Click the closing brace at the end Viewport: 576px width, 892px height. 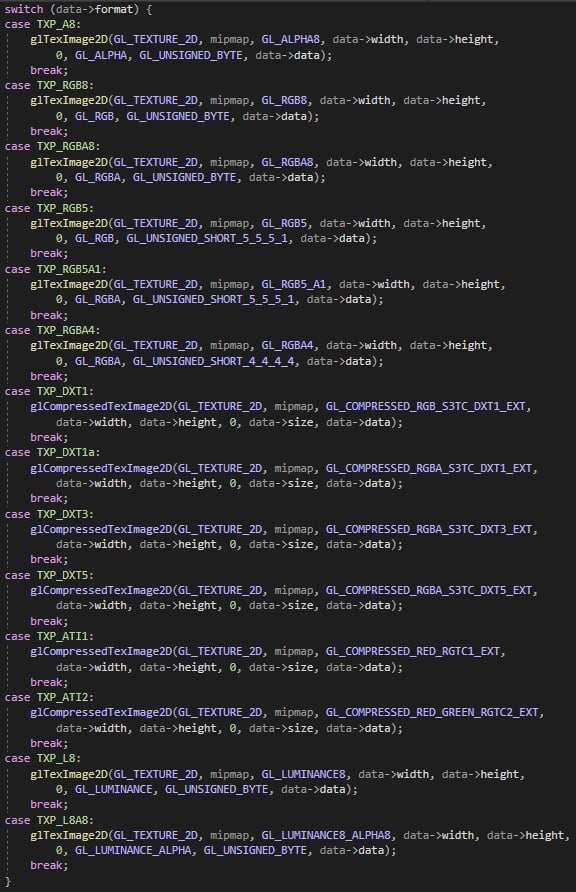click(8, 882)
